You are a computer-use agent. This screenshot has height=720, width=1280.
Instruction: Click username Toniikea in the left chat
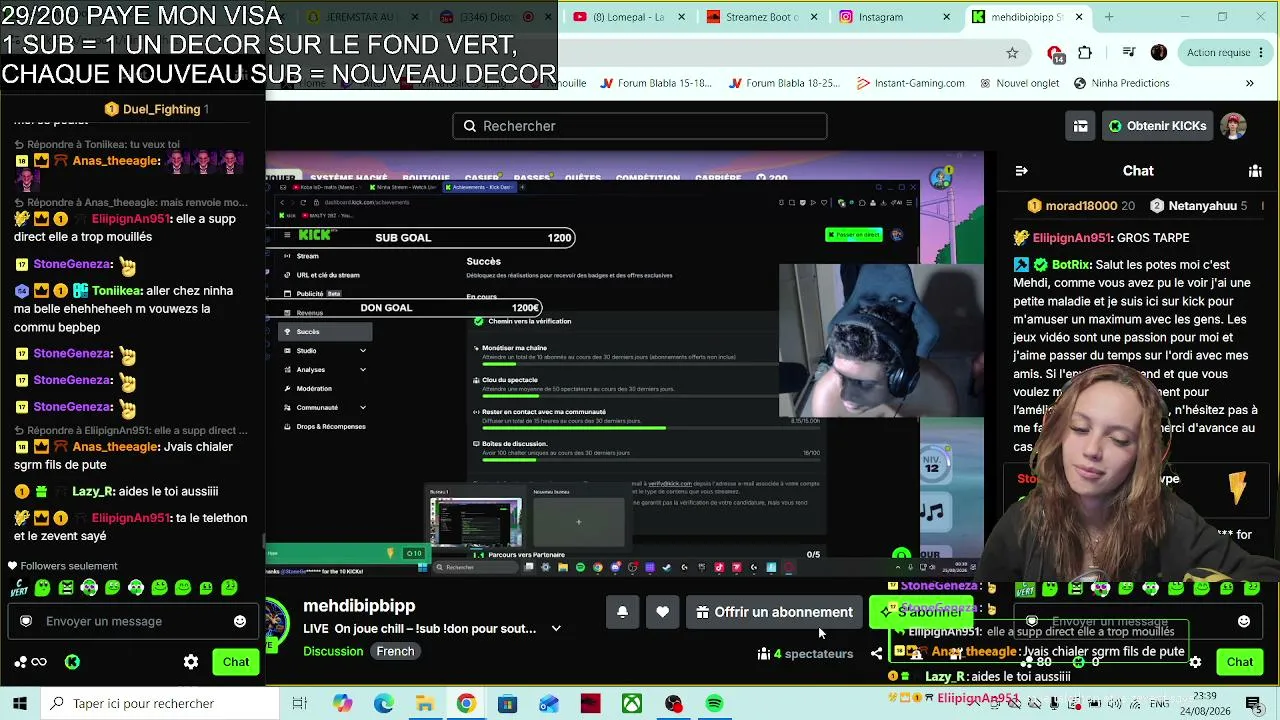118,291
